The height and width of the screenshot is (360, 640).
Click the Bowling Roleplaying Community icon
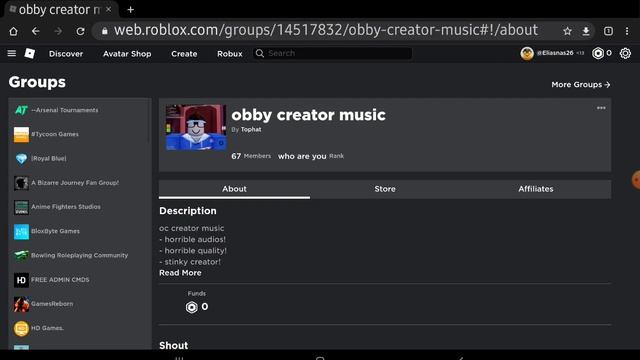tap(21, 256)
